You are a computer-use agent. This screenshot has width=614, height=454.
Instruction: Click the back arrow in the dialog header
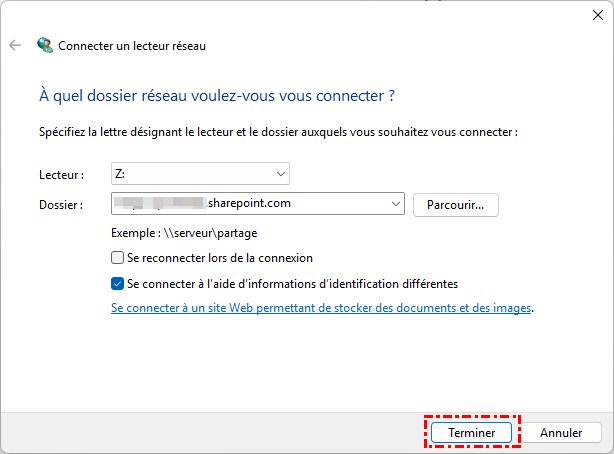pos(15,45)
